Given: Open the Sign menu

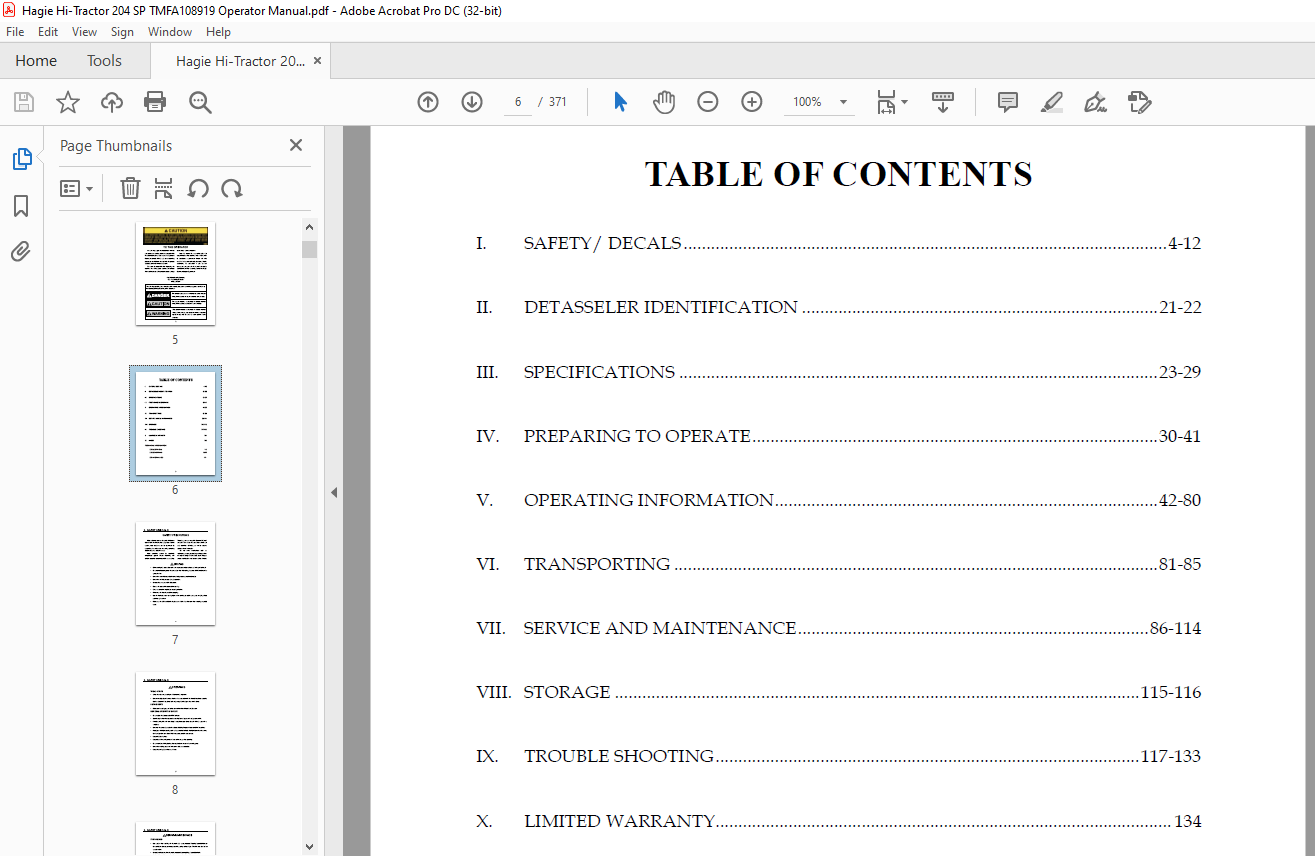Looking at the screenshot, I should [x=122, y=32].
